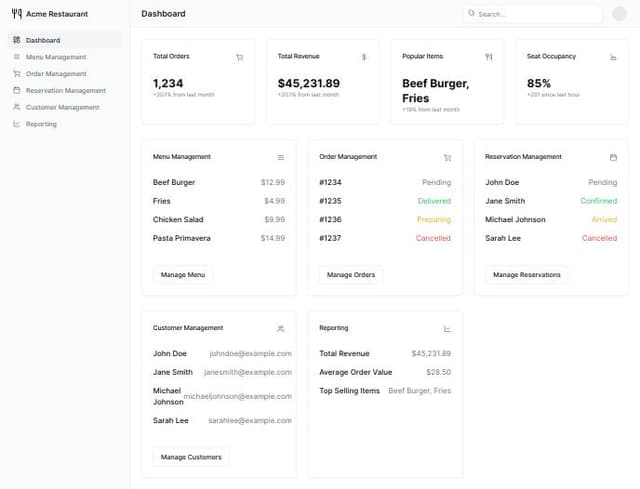
Task: Click the Reporting chart icon in sidebar
Action: tap(17, 124)
